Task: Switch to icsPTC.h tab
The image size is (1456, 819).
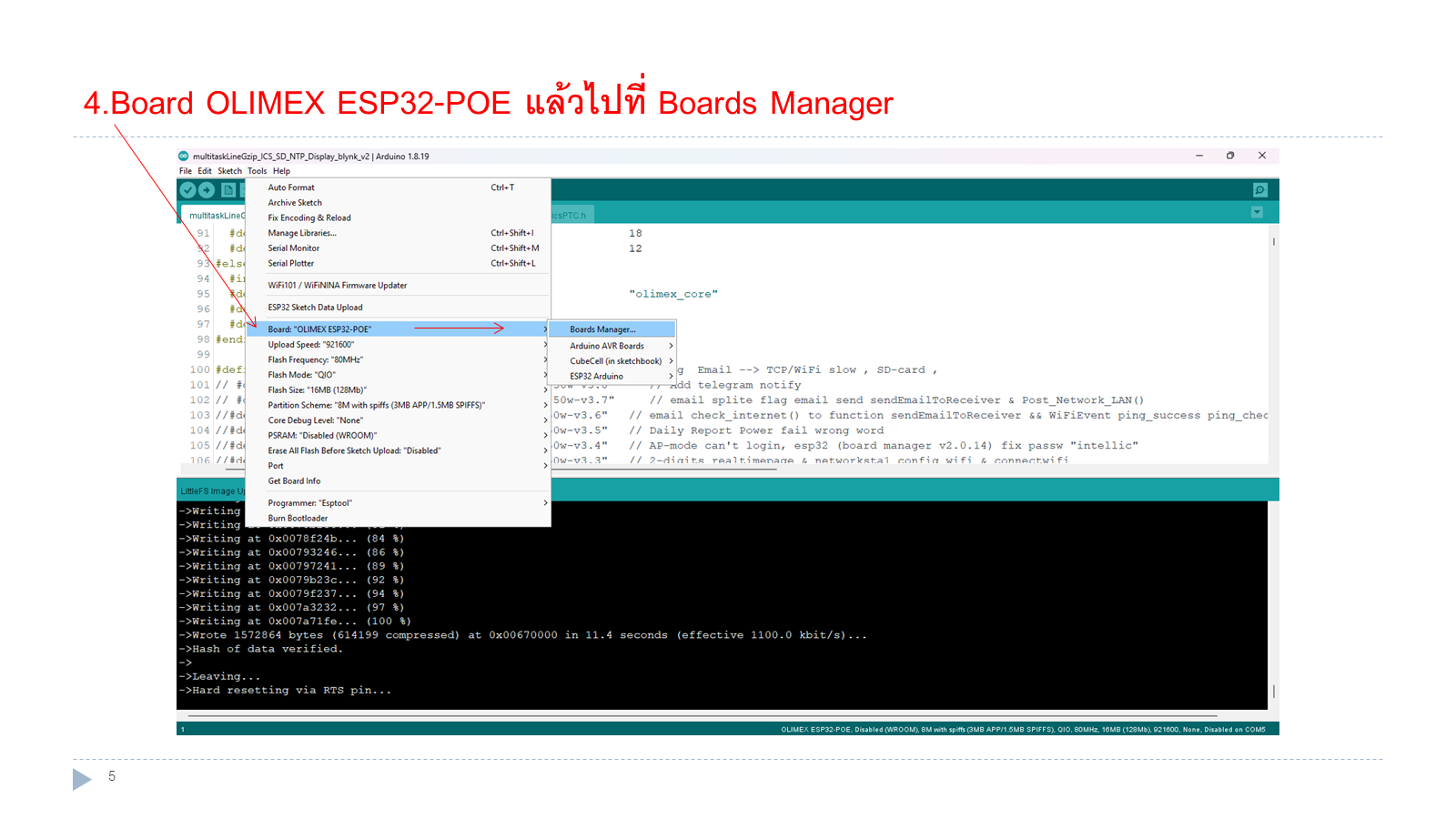Action: [x=571, y=216]
